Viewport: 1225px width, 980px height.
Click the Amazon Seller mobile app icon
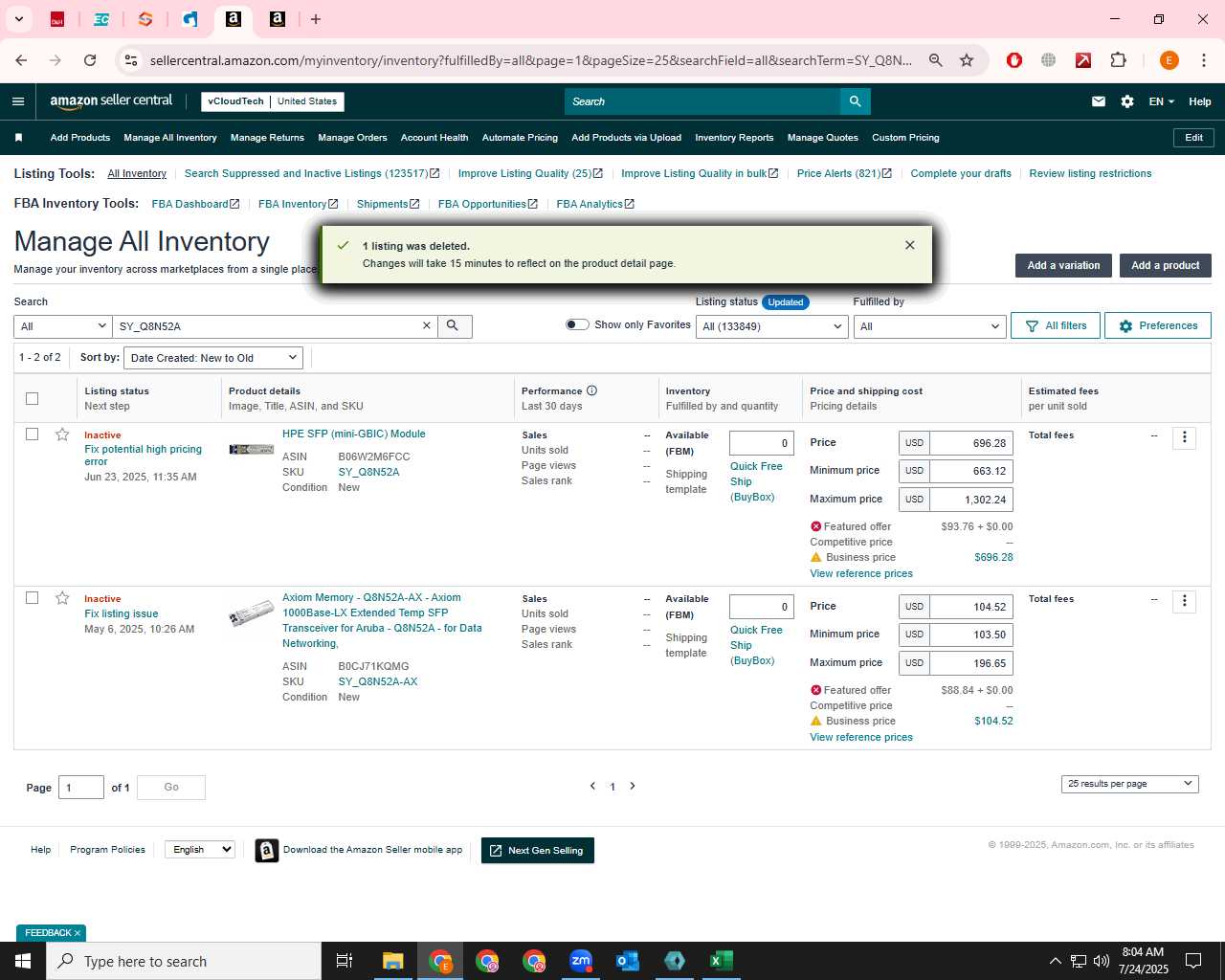pyautogui.click(x=267, y=850)
